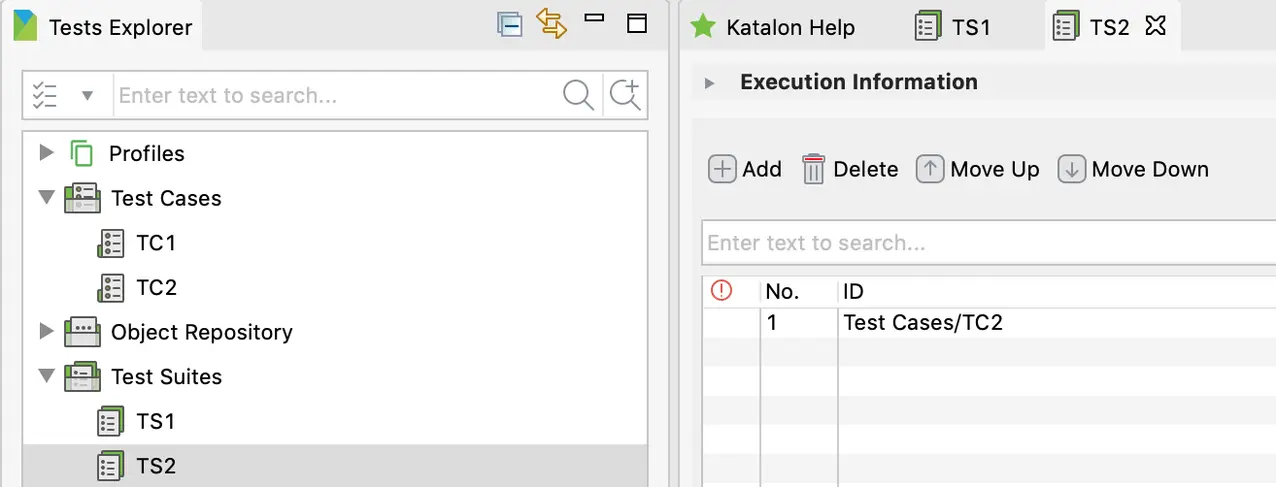Click the Link with Editor arrows icon

[x=552, y=24]
